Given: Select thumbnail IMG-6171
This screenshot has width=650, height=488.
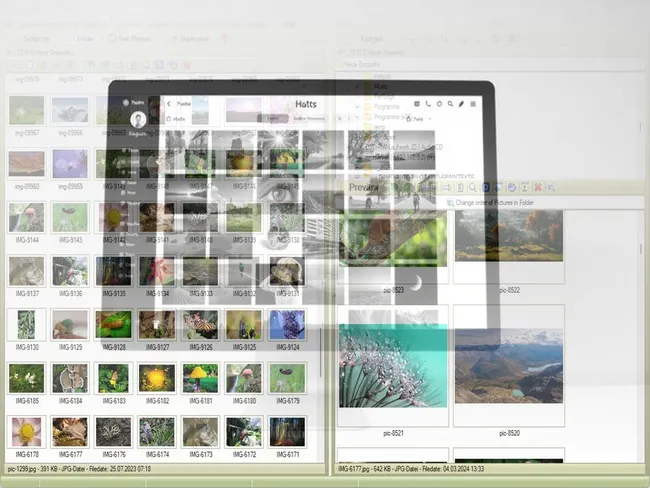Looking at the screenshot, I should pyautogui.click(x=287, y=432).
